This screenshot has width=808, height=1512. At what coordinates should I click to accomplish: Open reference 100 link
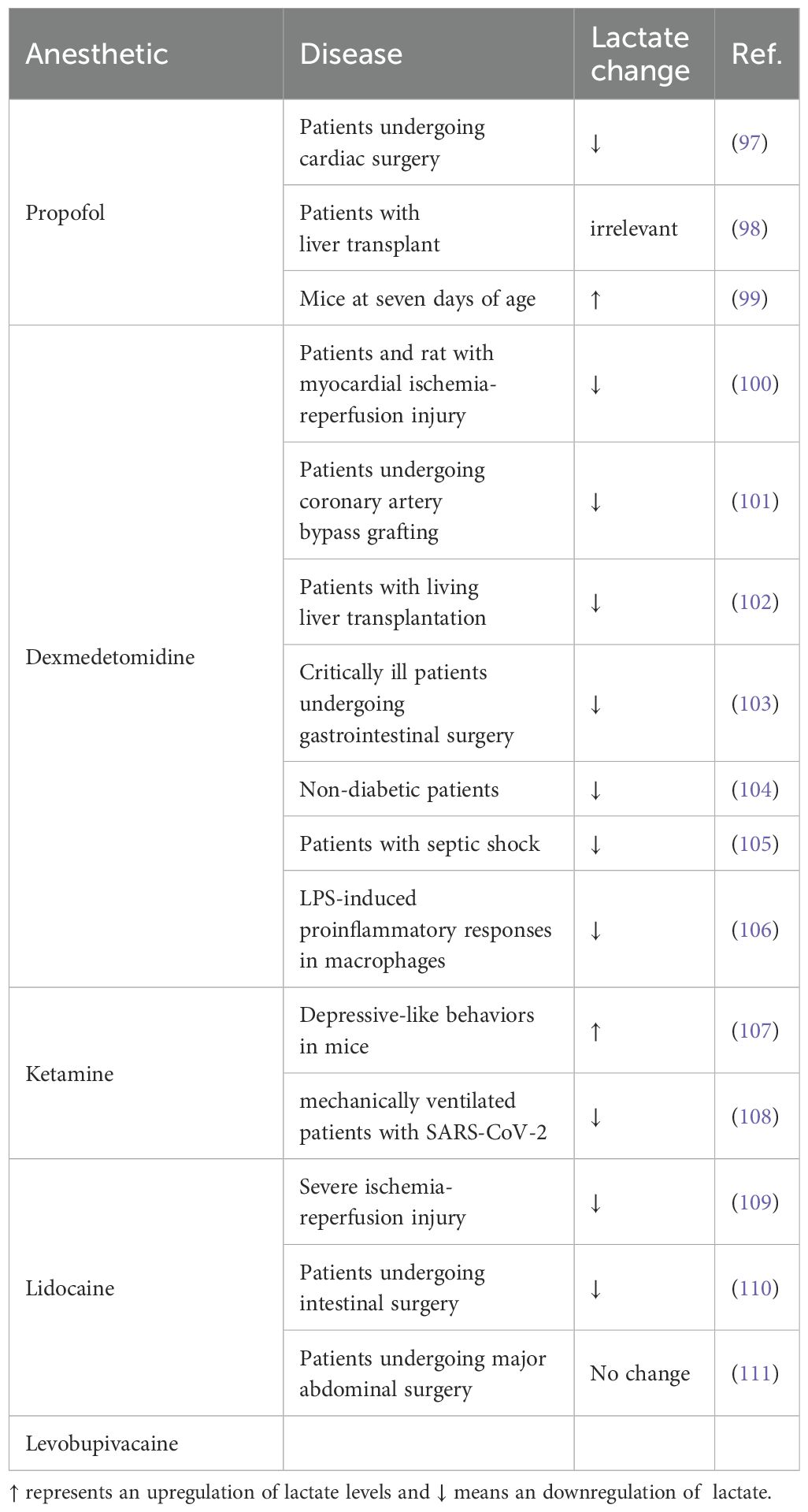pos(754,384)
